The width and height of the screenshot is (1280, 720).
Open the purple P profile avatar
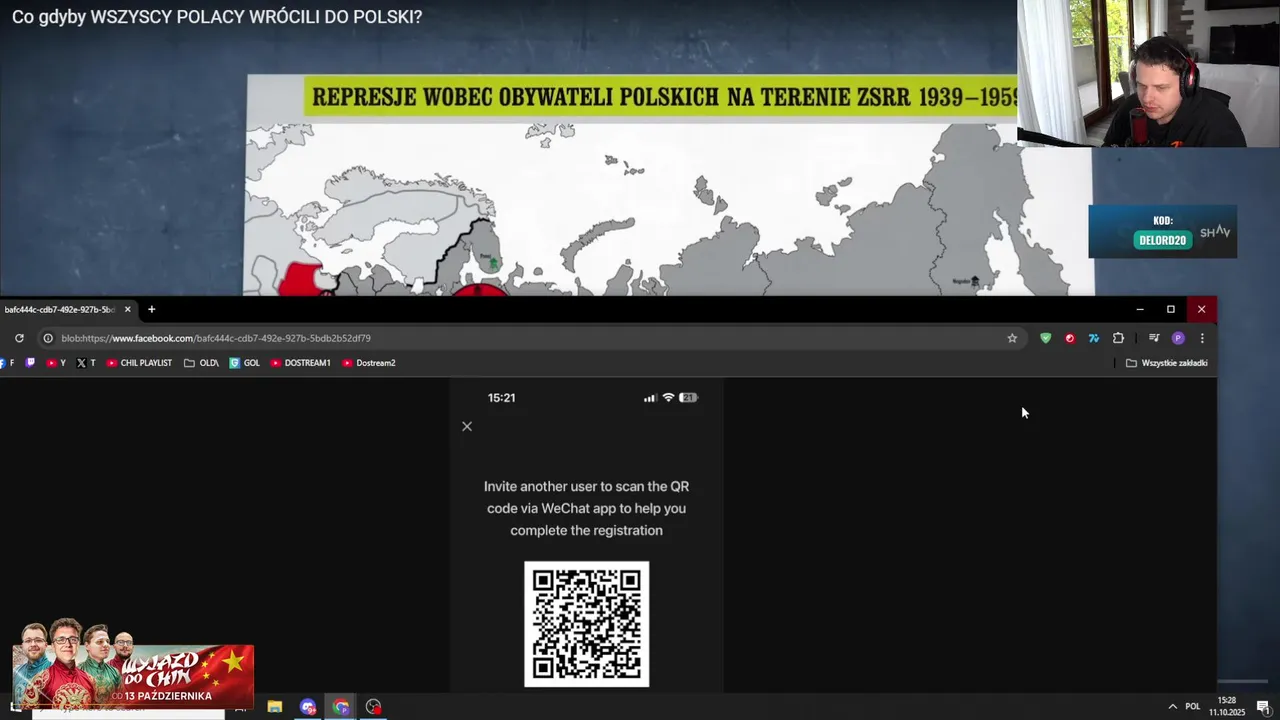[x=1178, y=338]
